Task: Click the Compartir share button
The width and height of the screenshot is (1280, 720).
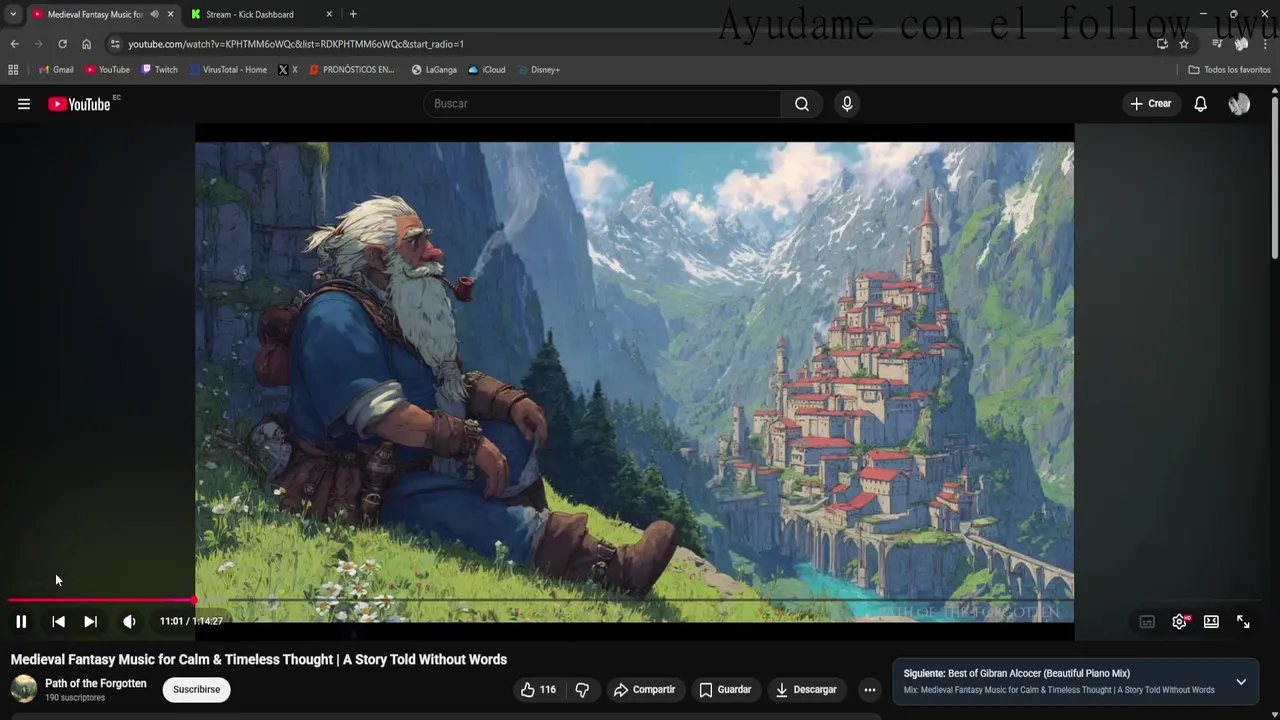Action: [x=644, y=690]
